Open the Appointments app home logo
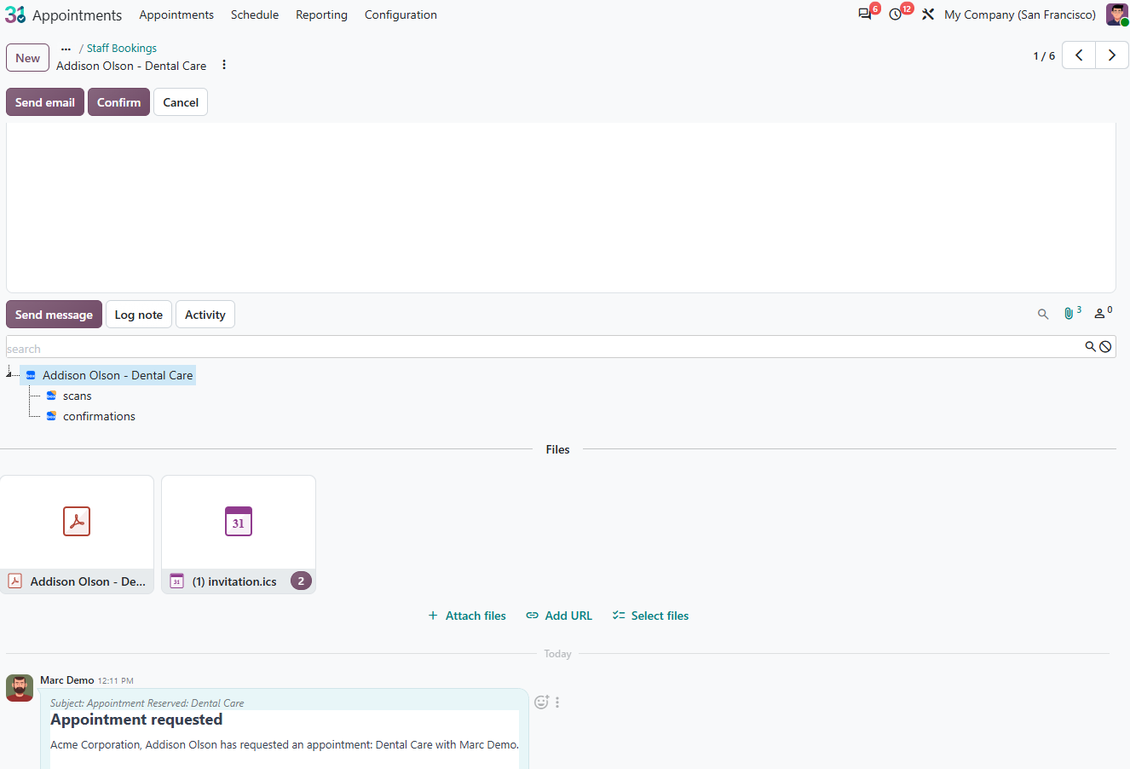 click(x=15, y=14)
